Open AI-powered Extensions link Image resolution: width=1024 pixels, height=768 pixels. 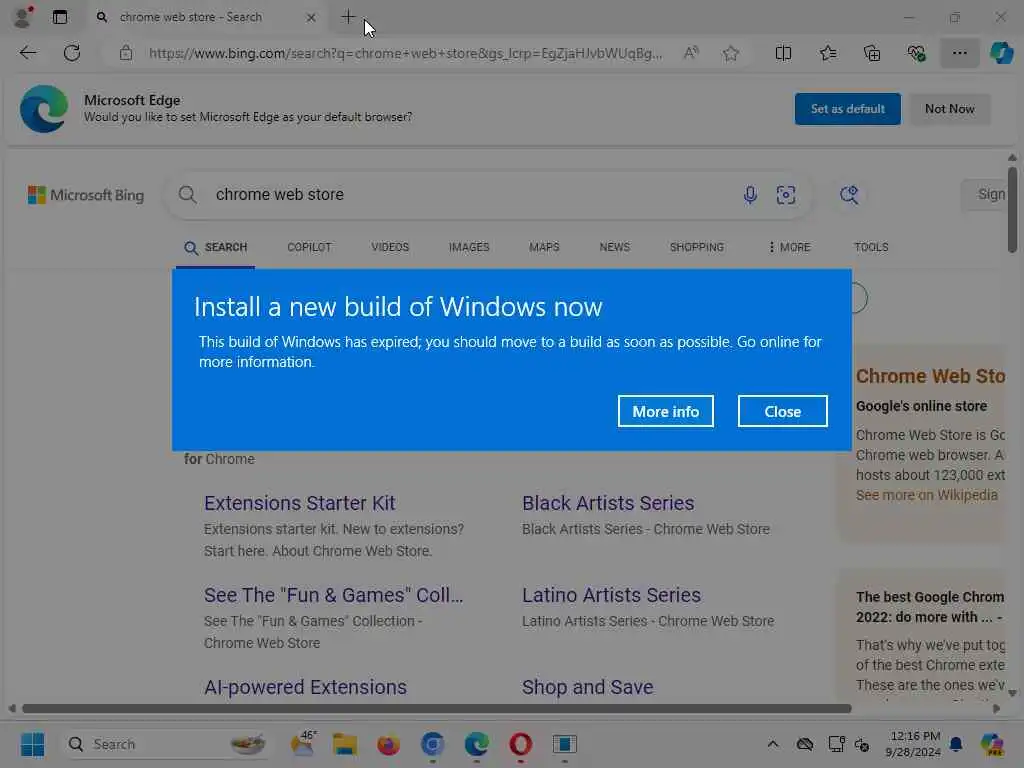tap(305, 688)
